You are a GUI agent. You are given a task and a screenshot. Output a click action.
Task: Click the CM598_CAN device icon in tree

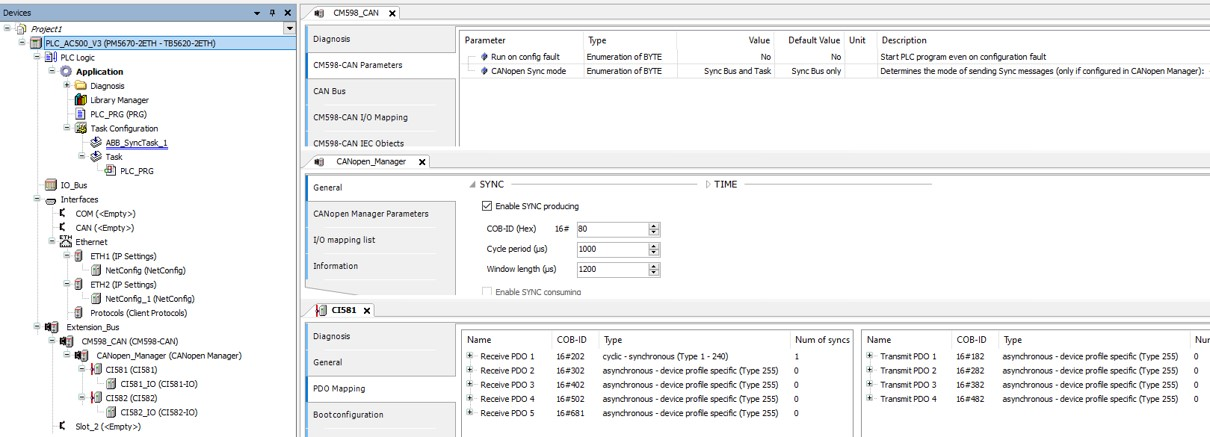click(67, 341)
